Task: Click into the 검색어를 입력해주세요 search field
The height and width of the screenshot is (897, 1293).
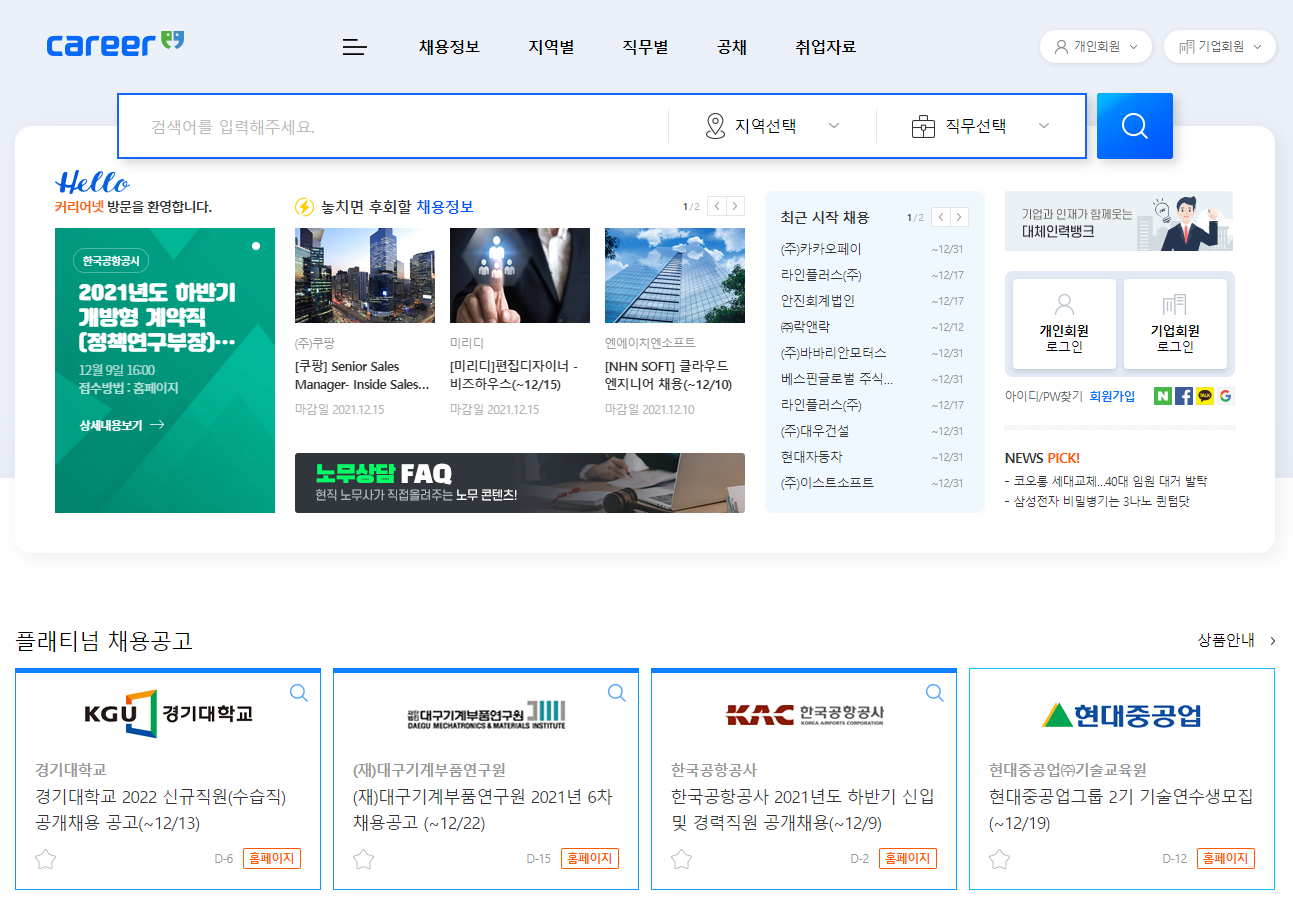Action: pyautogui.click(x=394, y=127)
